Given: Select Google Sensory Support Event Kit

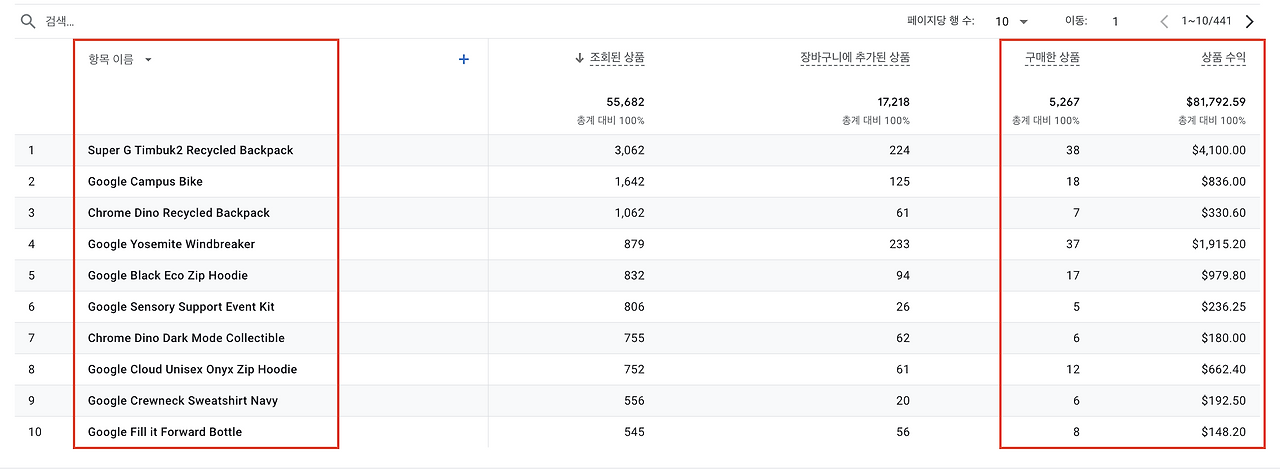Looking at the screenshot, I should coord(181,307).
